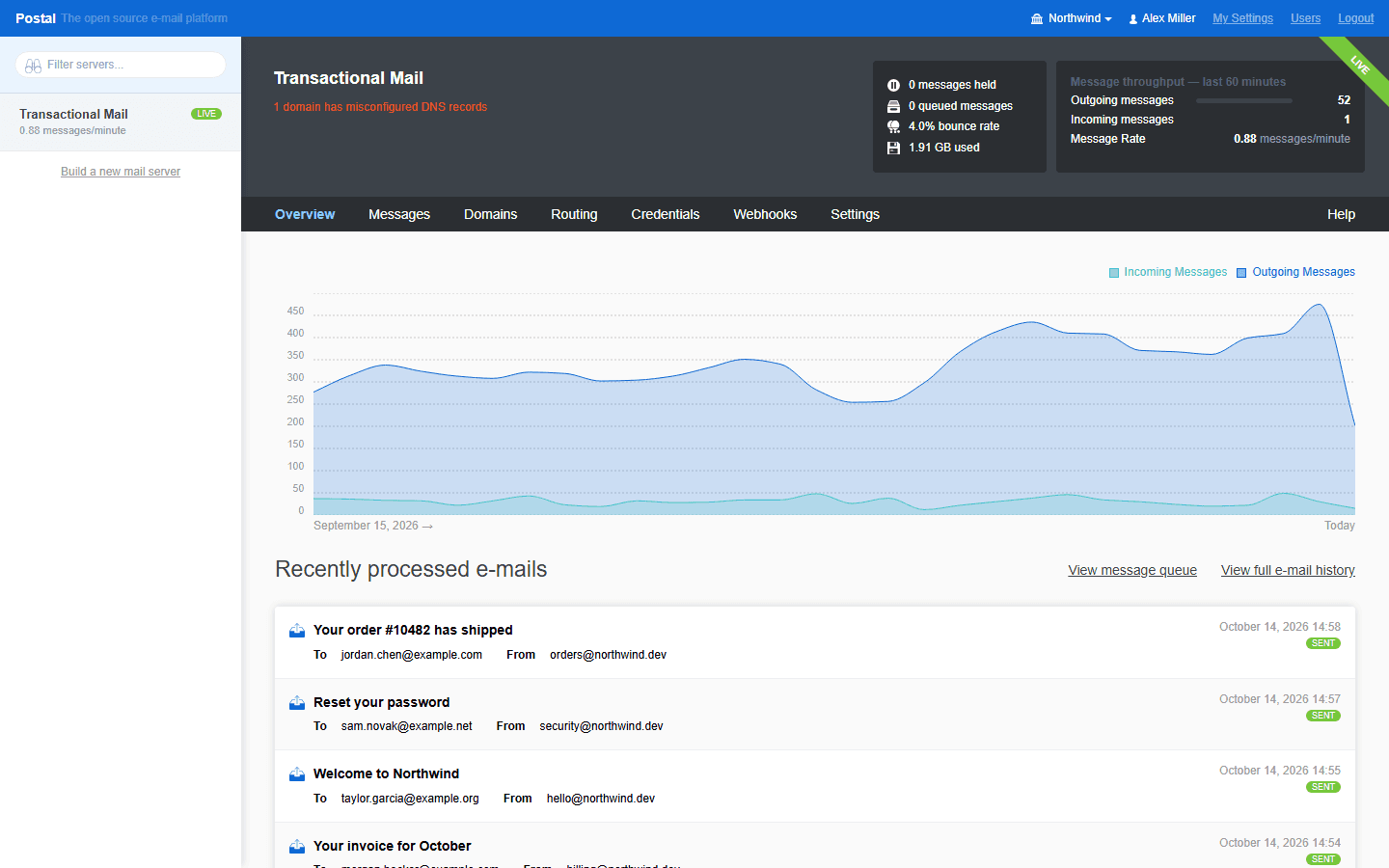Screen dimensions: 1389x868
Task: Switch to the Messages tab
Action: [x=399, y=214]
